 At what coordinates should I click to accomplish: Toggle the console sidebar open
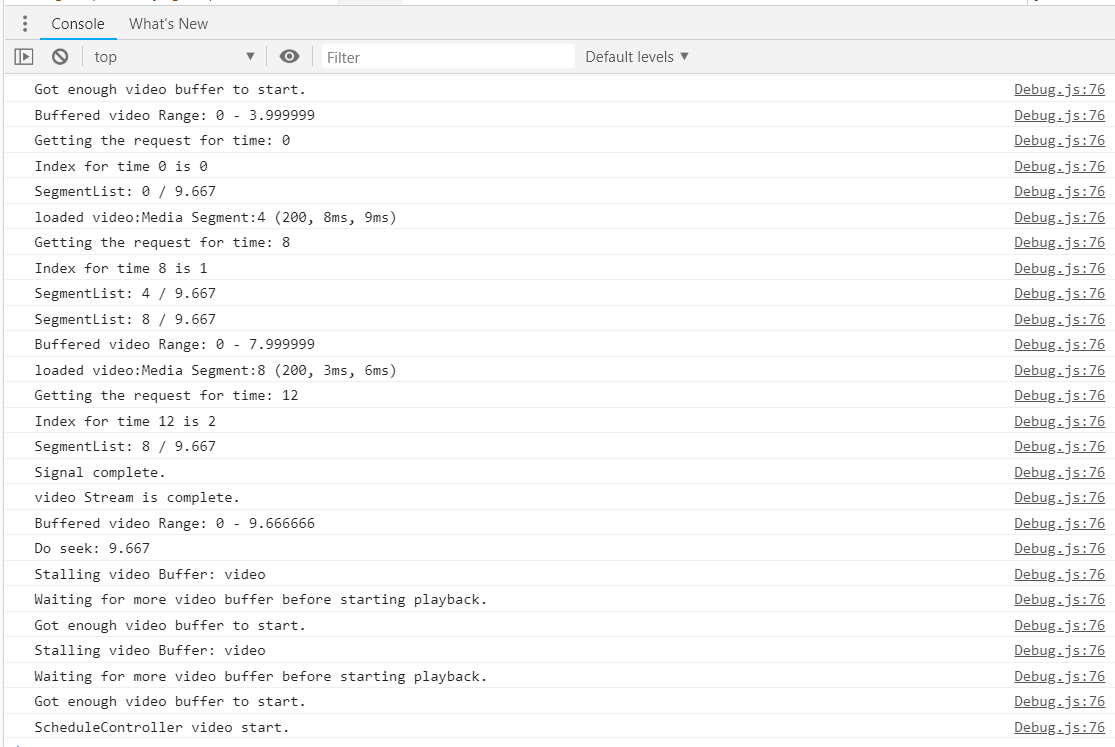click(24, 56)
